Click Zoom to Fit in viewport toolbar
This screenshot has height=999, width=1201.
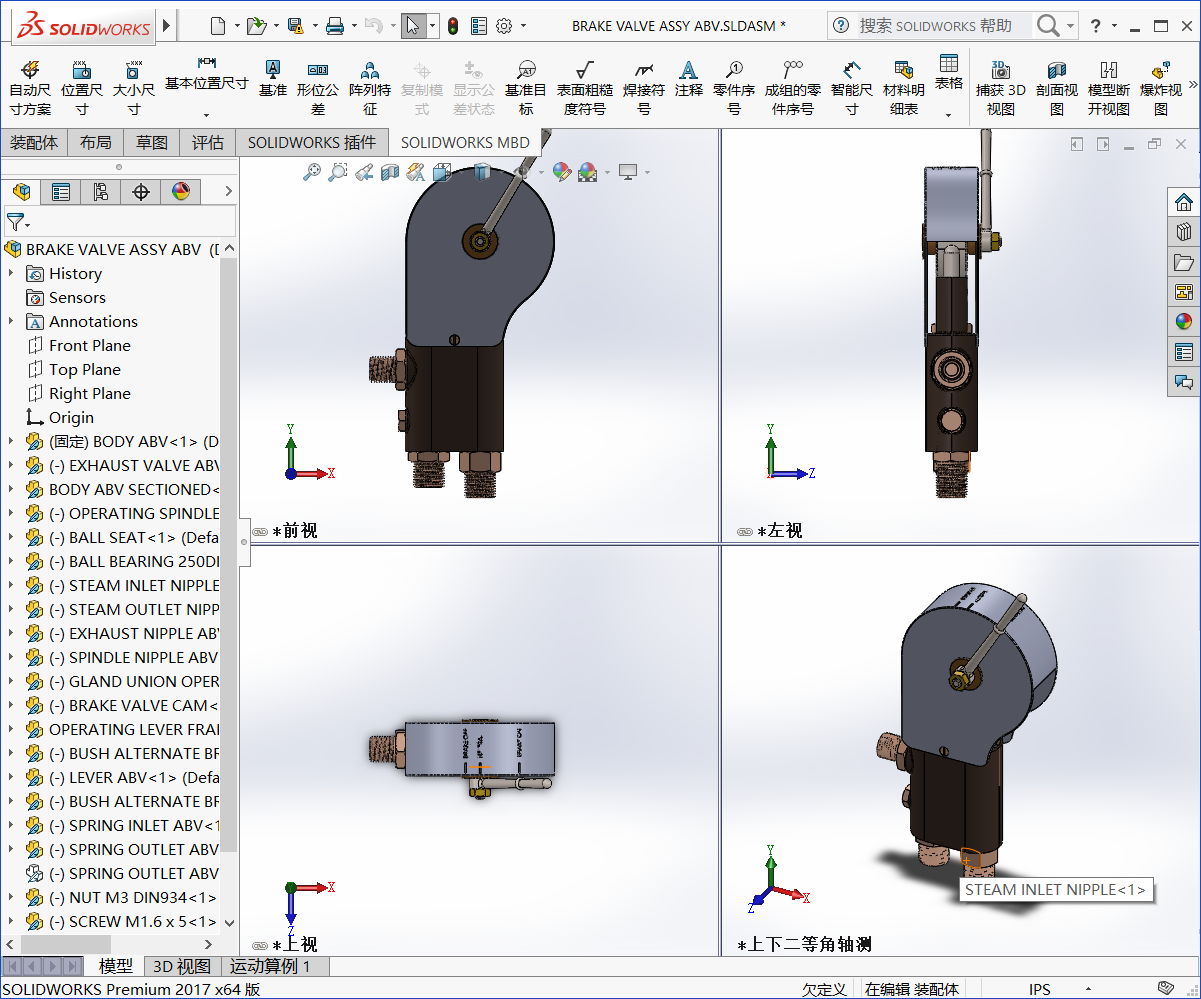[x=312, y=172]
